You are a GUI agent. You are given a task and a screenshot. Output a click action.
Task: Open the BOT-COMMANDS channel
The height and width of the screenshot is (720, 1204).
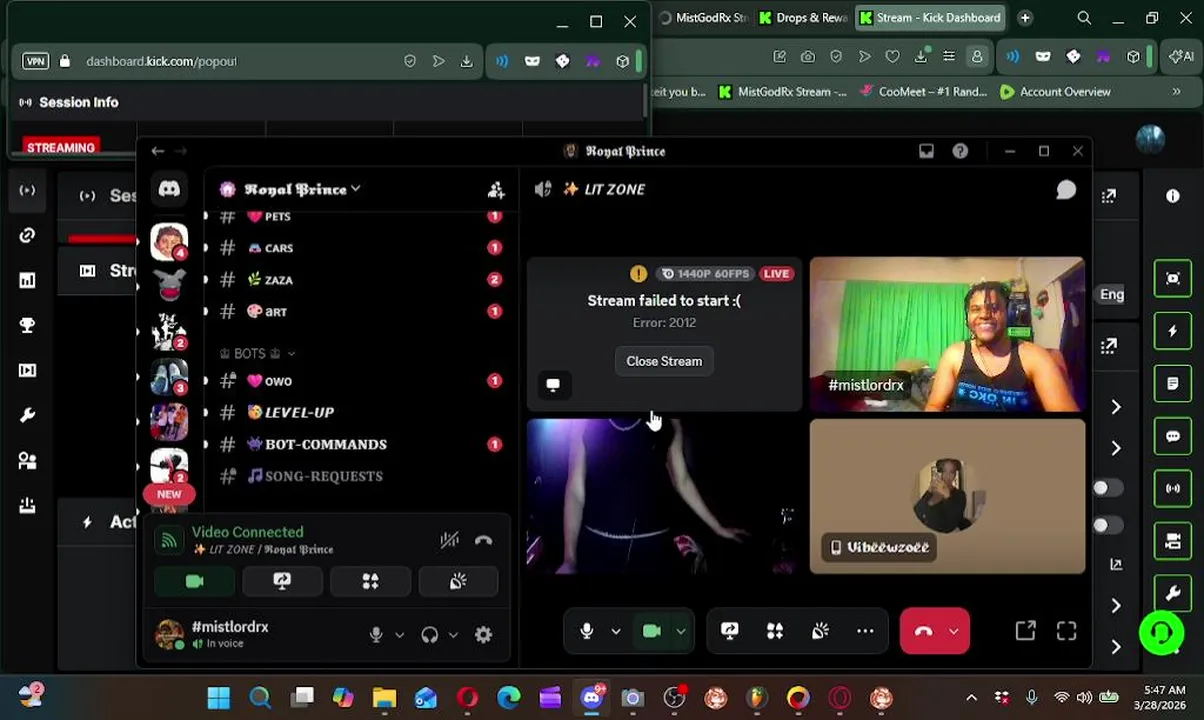tap(358, 444)
